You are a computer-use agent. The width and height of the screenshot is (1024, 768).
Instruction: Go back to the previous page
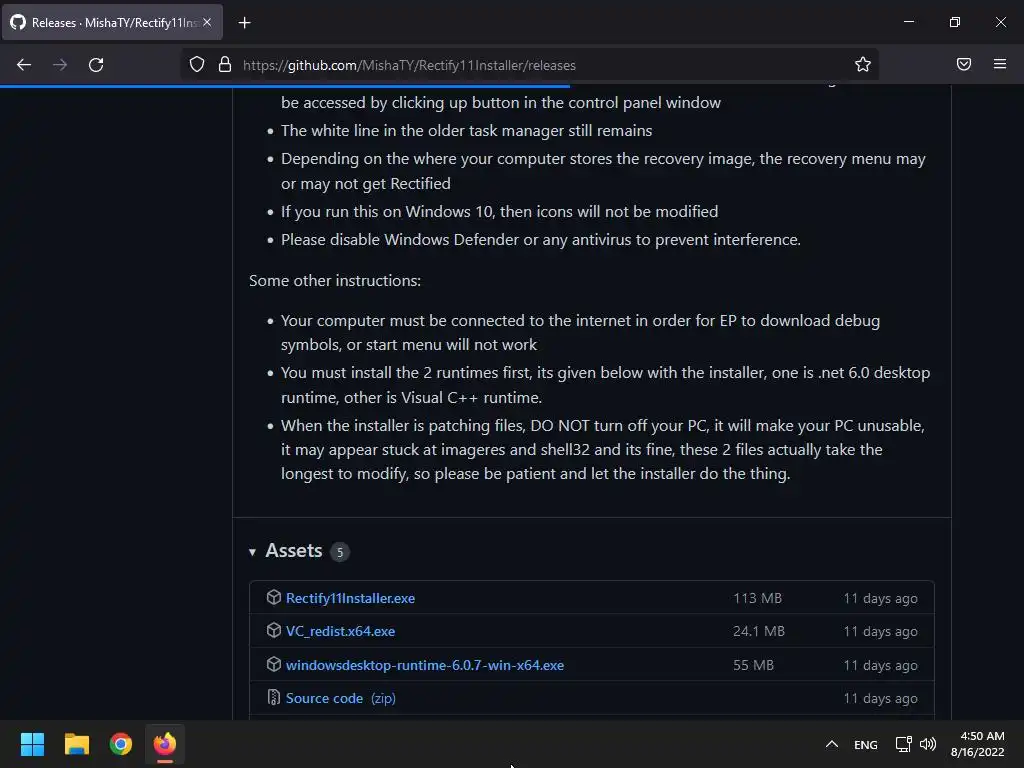pyautogui.click(x=24, y=65)
